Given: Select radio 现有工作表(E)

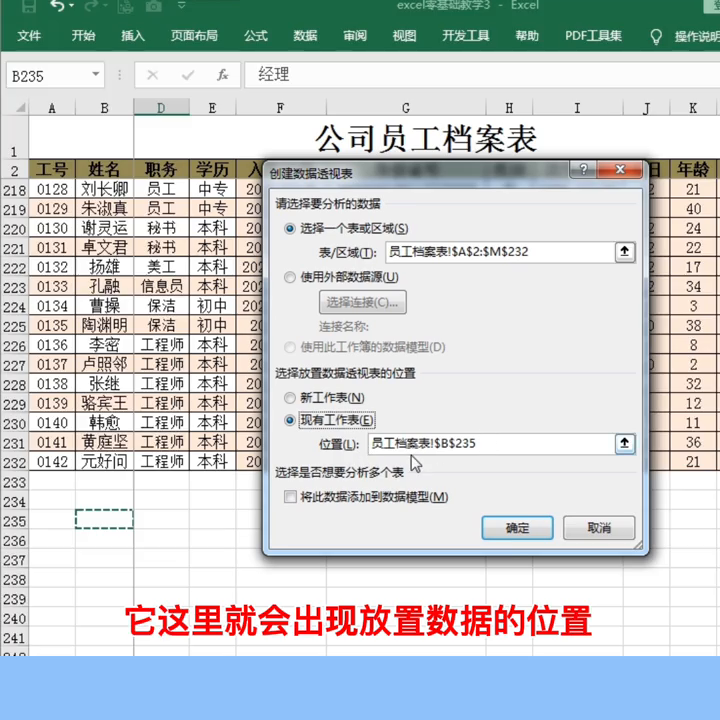Looking at the screenshot, I should pos(290,420).
